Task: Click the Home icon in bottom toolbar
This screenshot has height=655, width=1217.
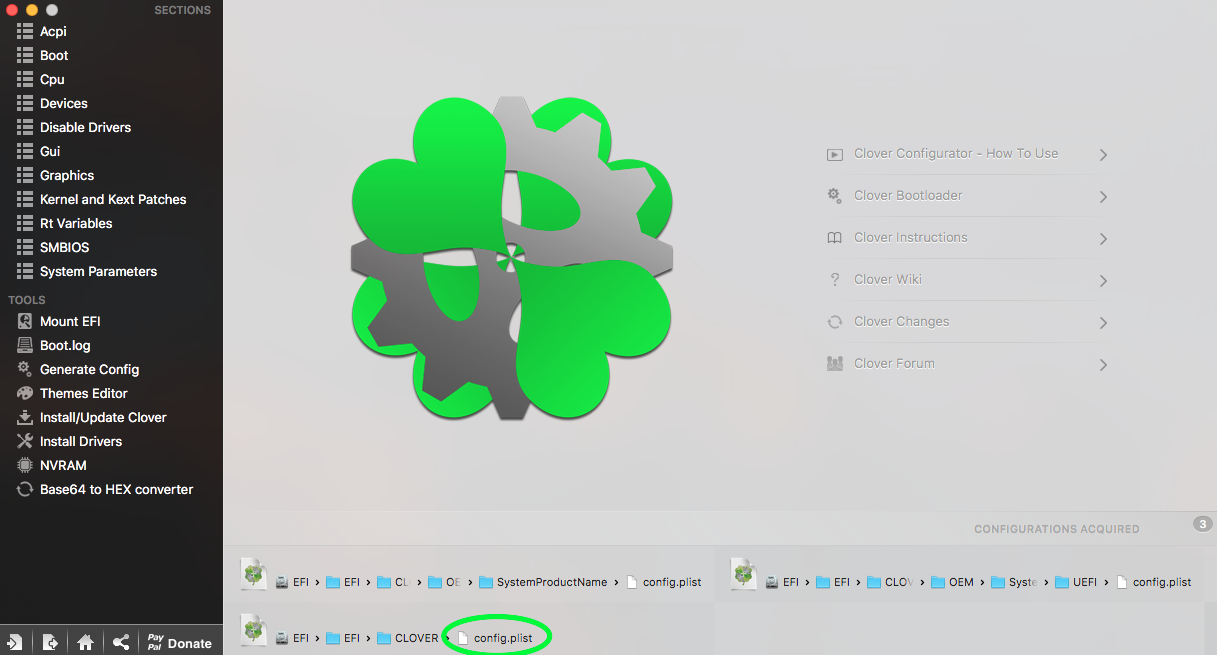Action: coord(85,642)
